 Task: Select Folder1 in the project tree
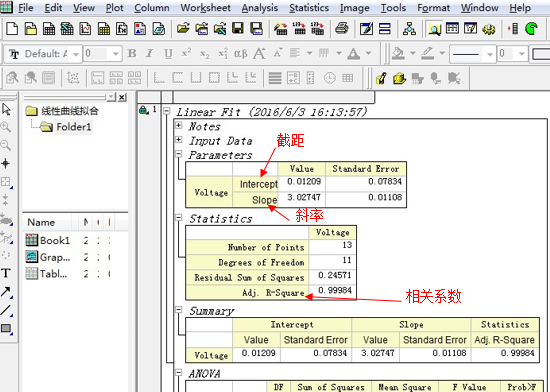click(73, 127)
